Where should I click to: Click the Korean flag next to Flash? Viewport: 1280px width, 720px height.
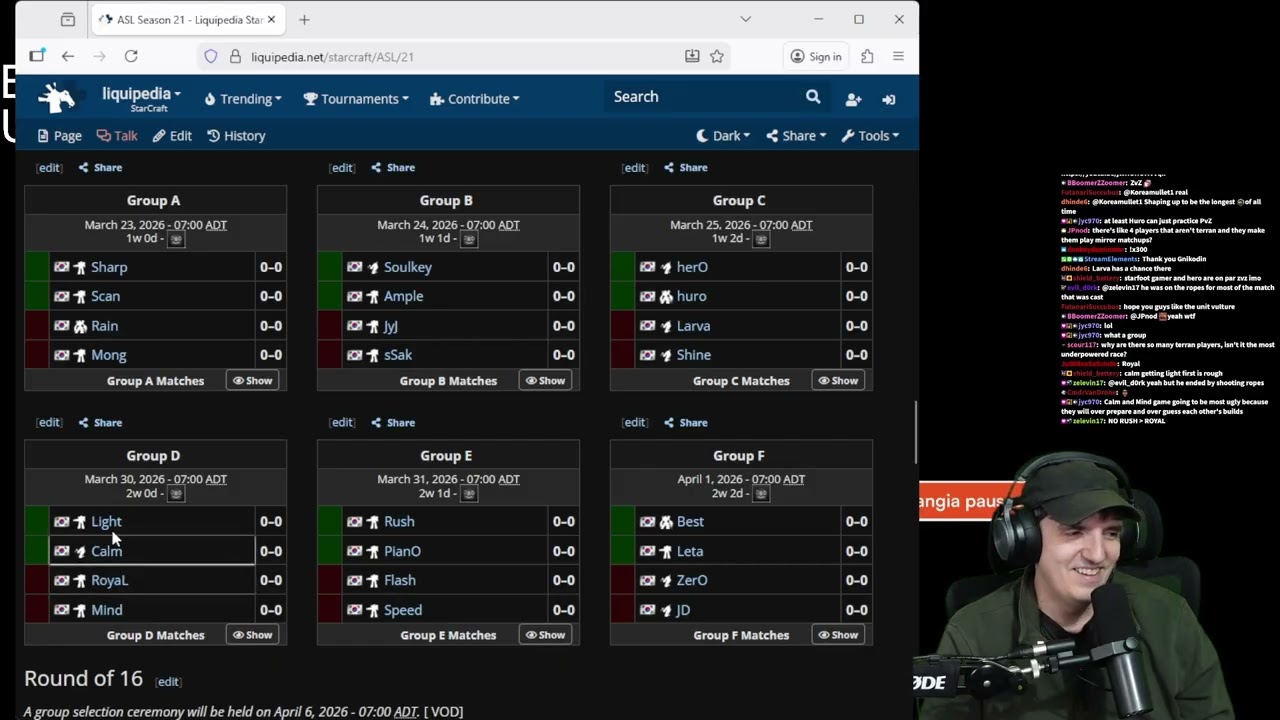355,580
